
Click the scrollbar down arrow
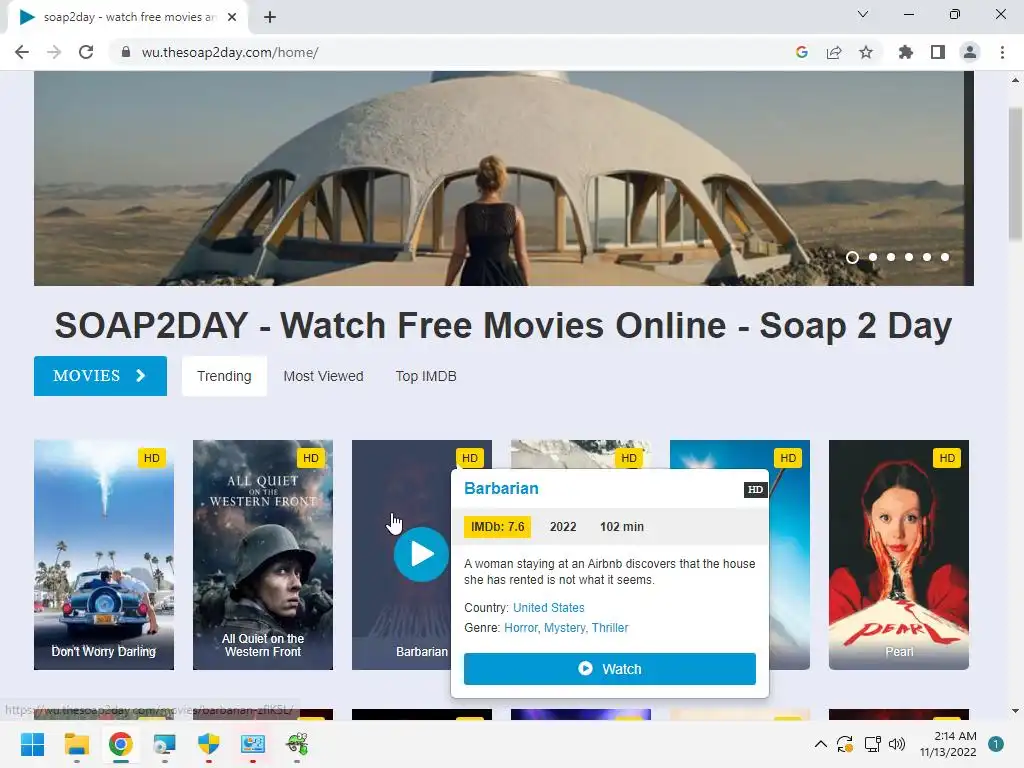(x=1015, y=711)
